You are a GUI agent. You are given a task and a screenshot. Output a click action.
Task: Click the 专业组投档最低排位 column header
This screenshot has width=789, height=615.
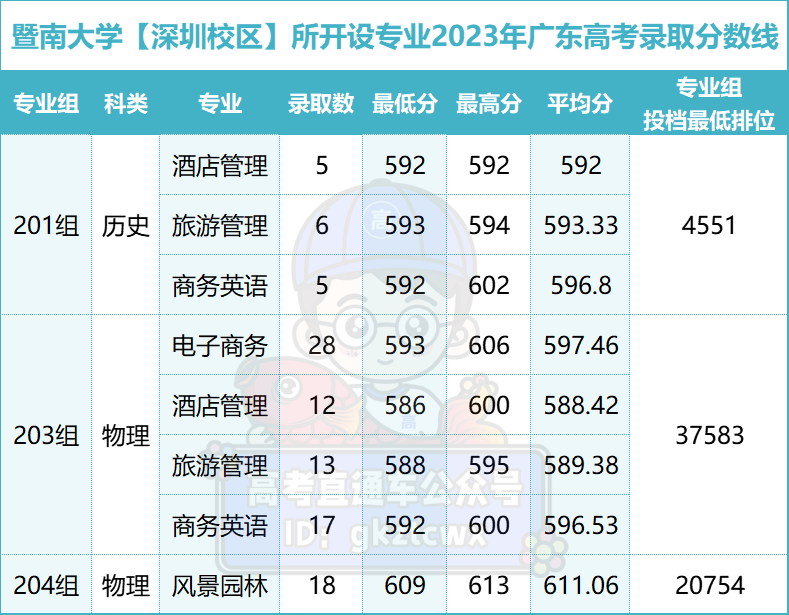pyautogui.click(x=709, y=104)
